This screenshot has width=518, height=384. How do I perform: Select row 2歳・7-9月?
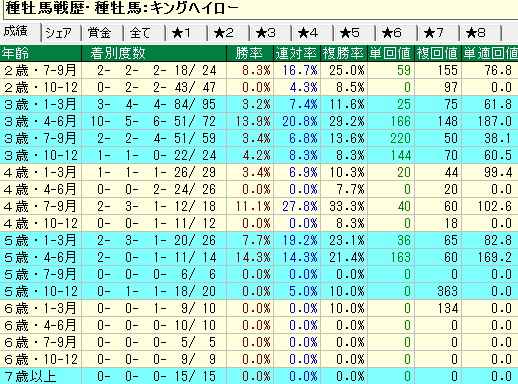259,70
